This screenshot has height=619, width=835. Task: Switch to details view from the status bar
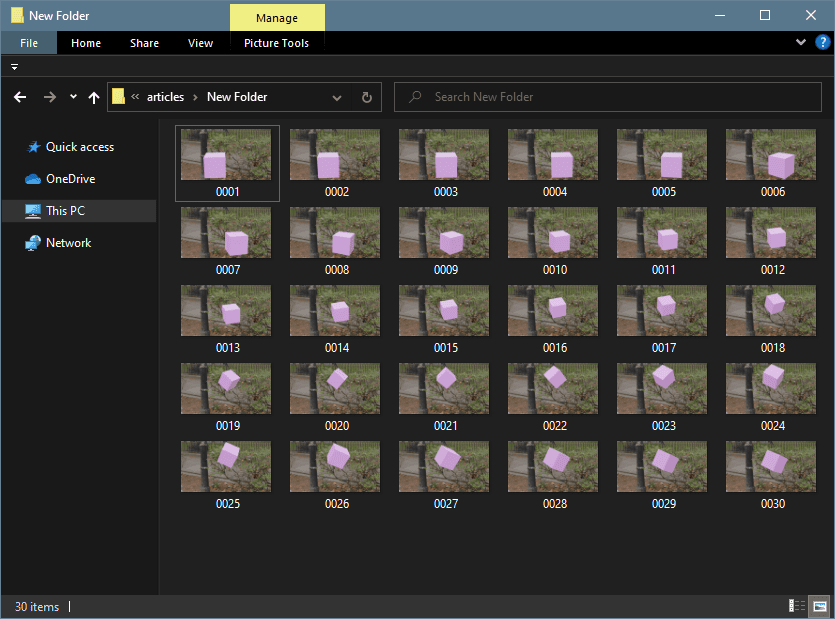click(795, 606)
